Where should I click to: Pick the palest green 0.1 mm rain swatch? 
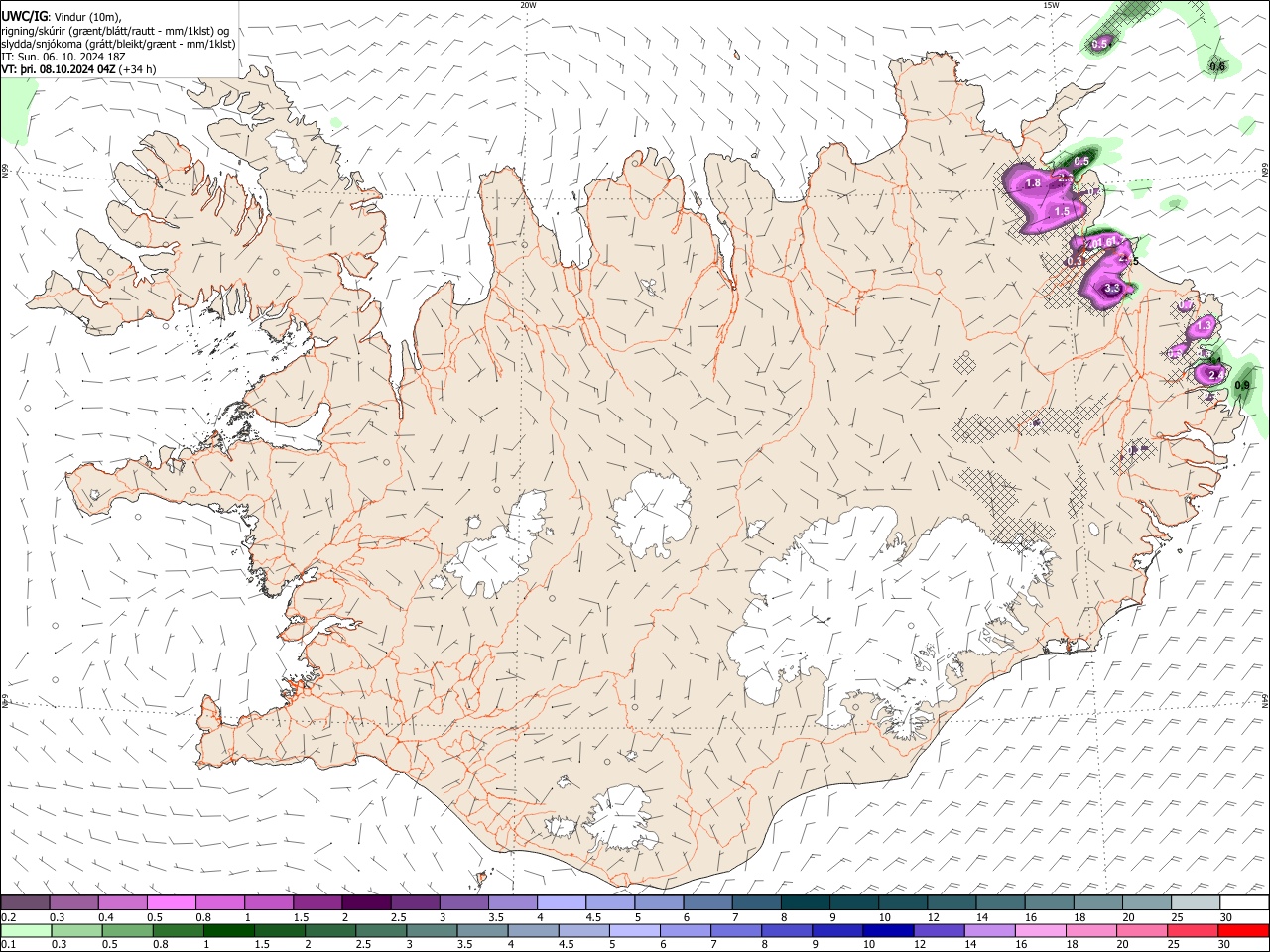point(26,931)
